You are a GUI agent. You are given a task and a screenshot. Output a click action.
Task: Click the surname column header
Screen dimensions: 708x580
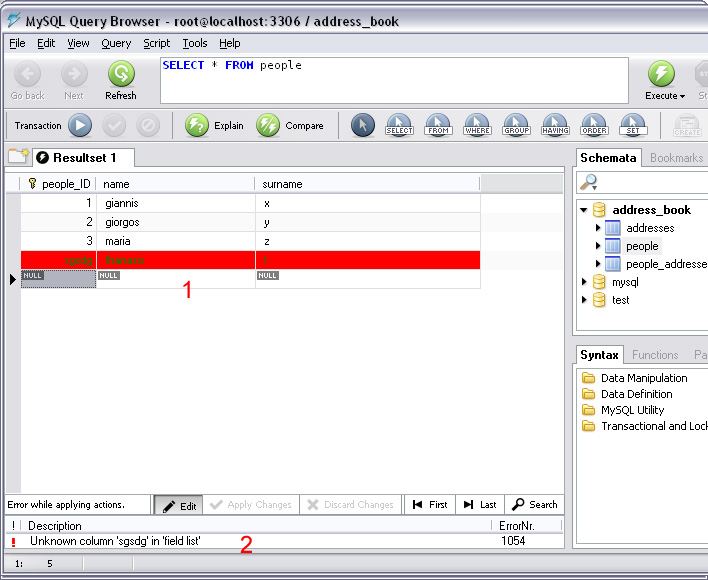coord(367,184)
